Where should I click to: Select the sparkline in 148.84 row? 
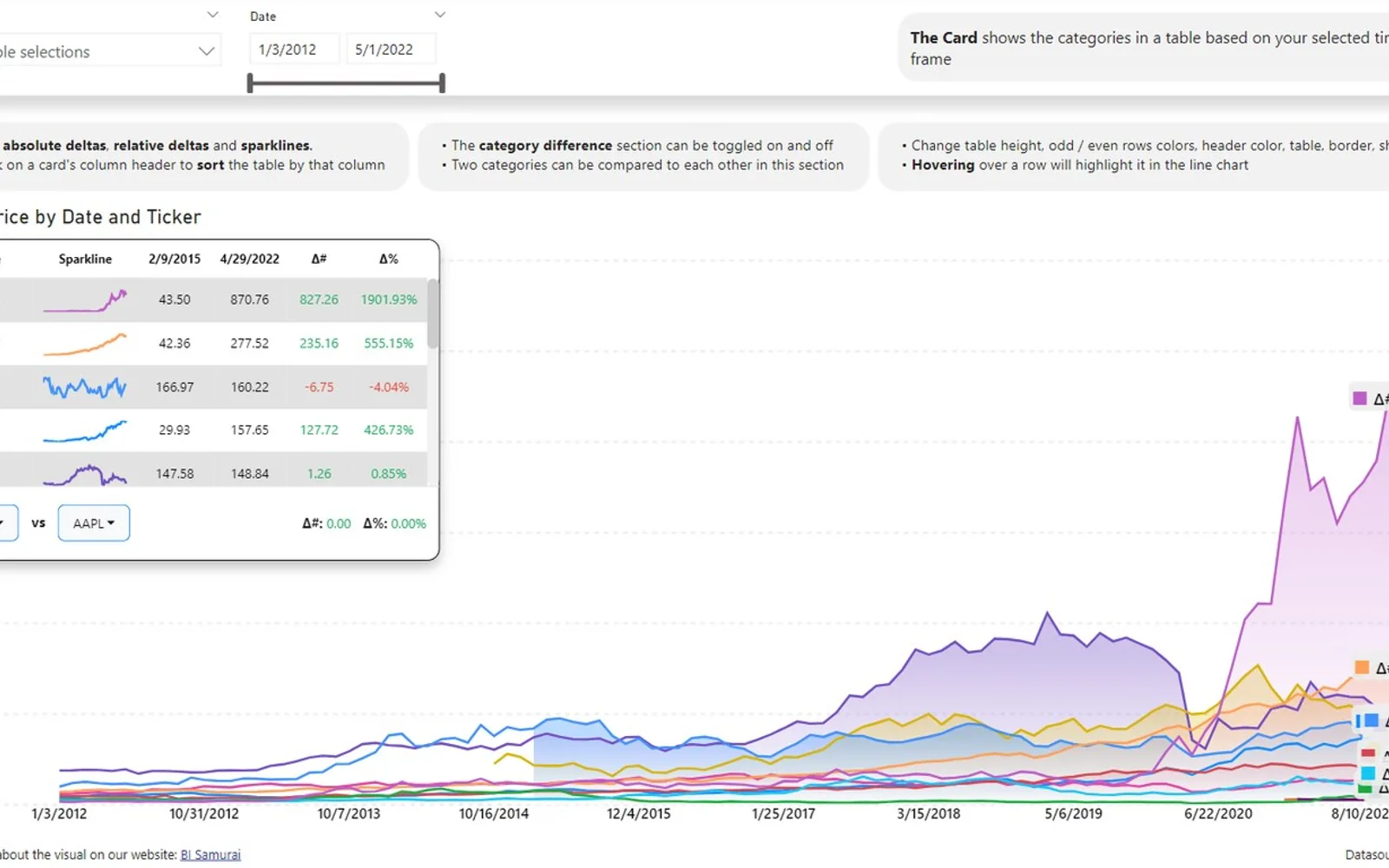tap(85, 474)
